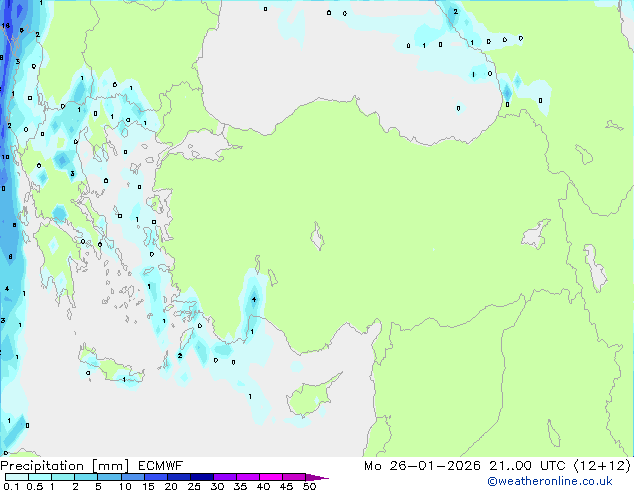This screenshot has height=490, width=634.
Task: Click the 30–35 mm purple legend swatch
Action: pyautogui.click(x=224, y=477)
